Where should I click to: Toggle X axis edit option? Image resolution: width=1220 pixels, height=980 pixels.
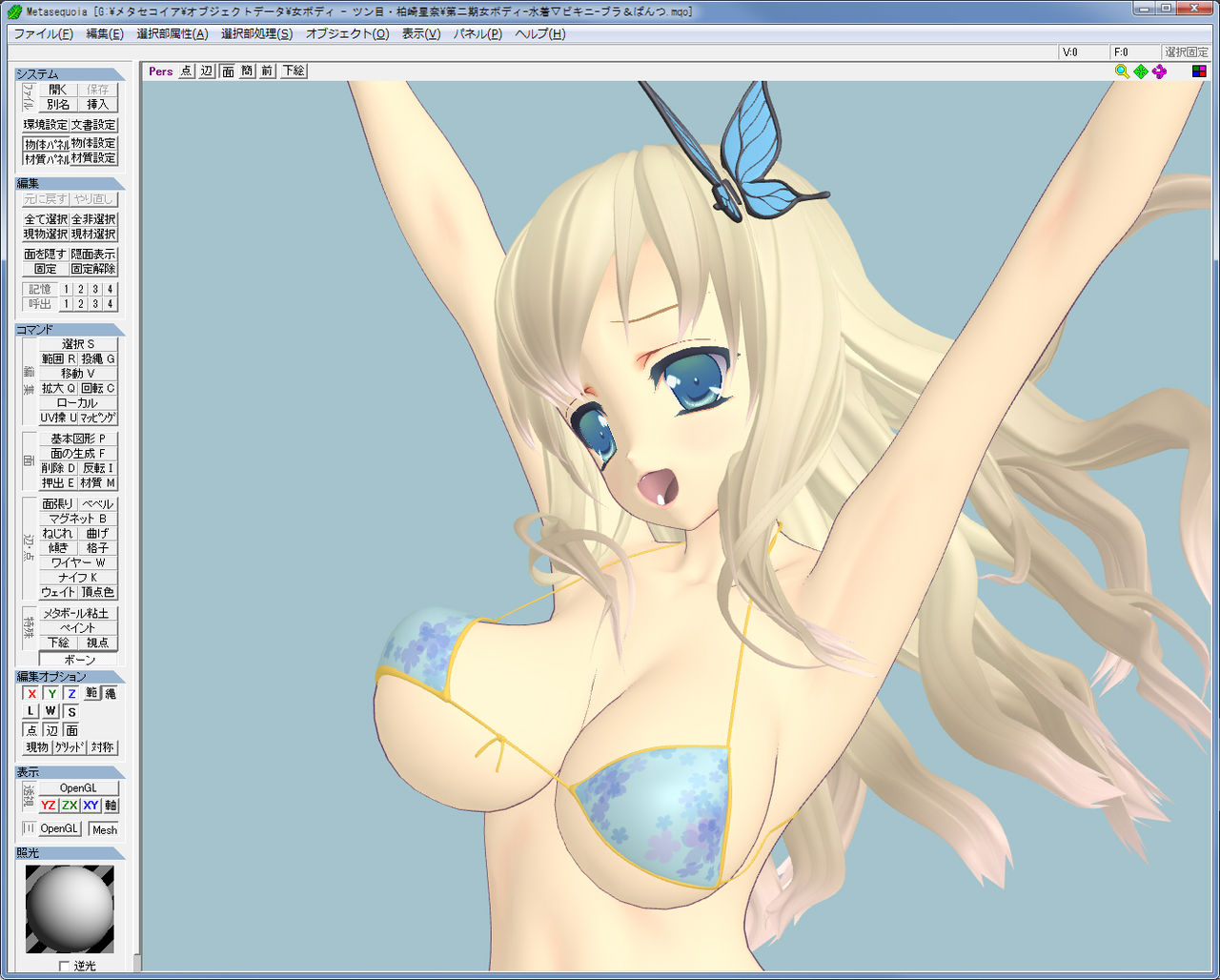pyautogui.click(x=31, y=694)
